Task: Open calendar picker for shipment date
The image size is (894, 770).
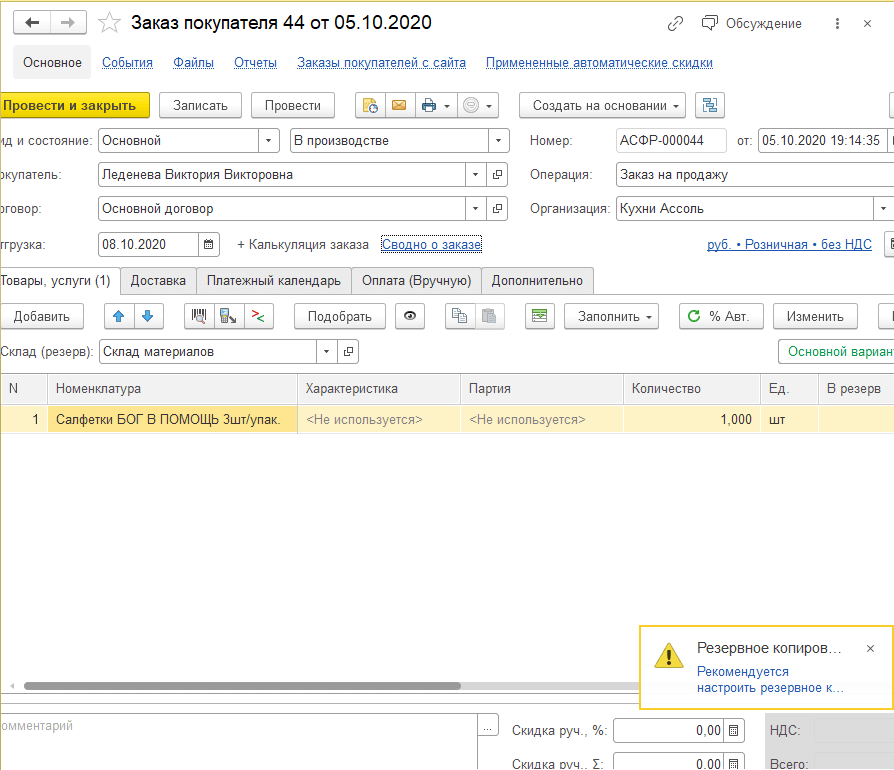Action: [209, 244]
